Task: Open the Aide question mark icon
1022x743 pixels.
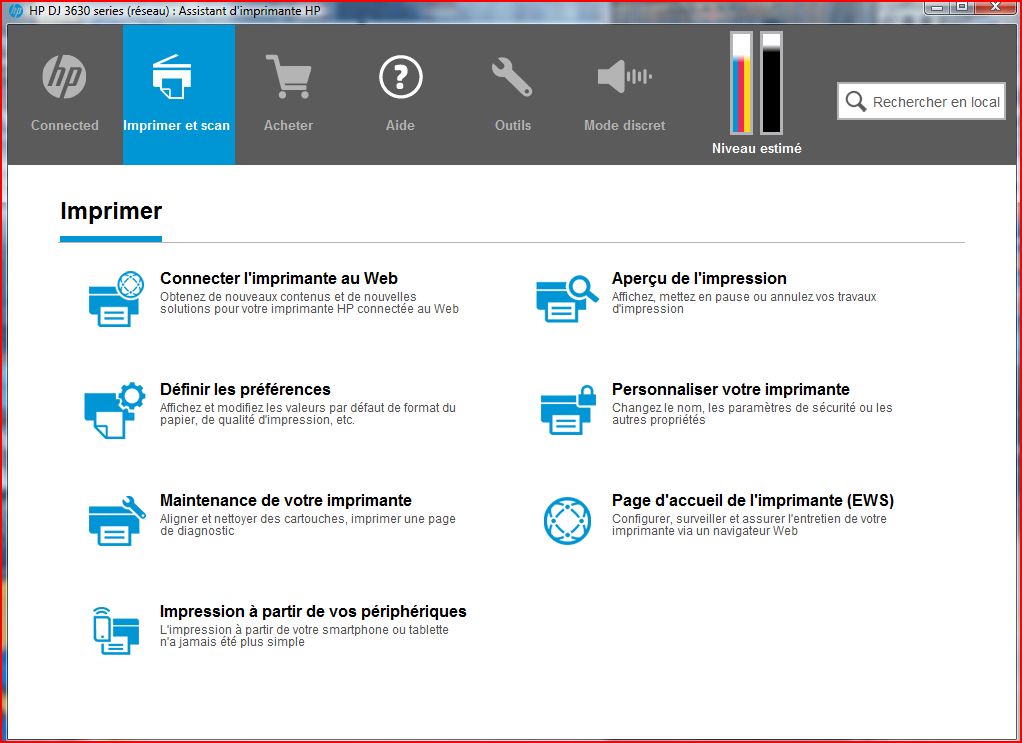Action: (x=401, y=77)
